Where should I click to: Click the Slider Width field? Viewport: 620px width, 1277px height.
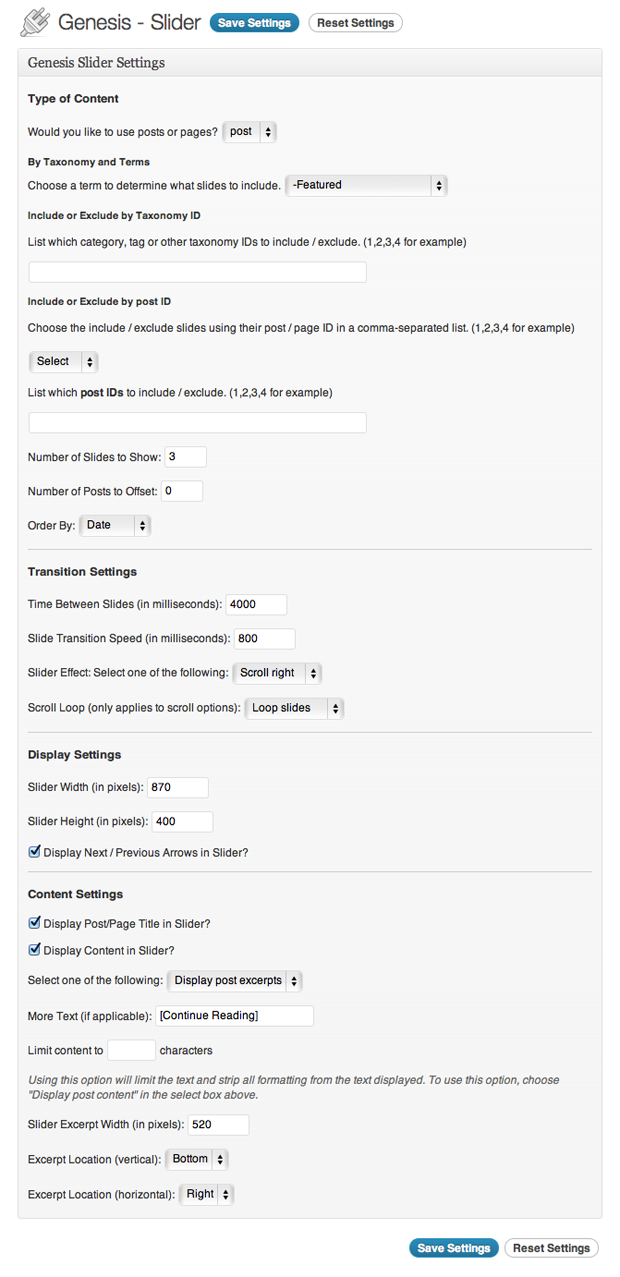178,788
